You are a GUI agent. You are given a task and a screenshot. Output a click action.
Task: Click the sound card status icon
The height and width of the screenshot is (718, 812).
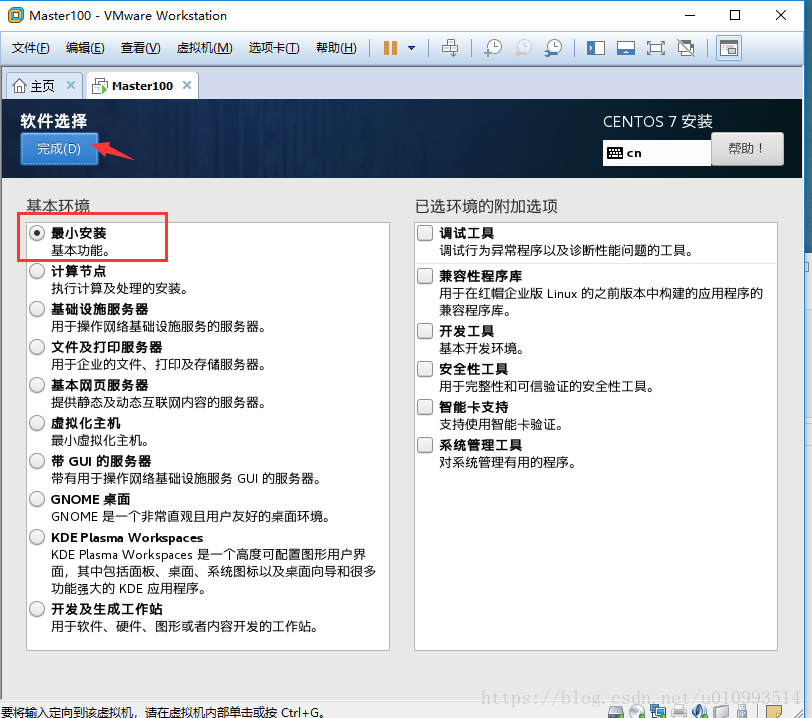click(x=700, y=712)
